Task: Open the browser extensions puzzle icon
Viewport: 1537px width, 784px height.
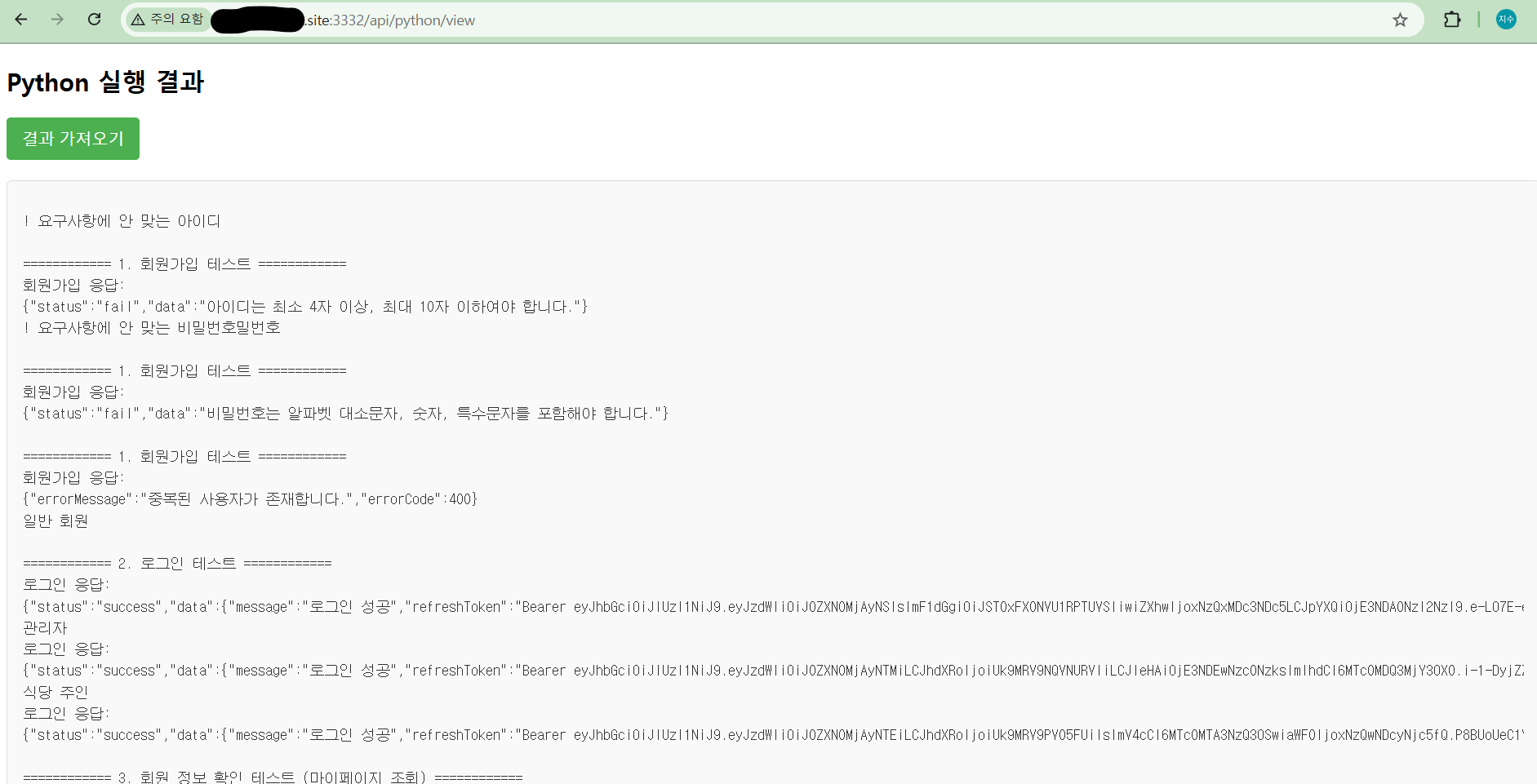Action: [1452, 20]
